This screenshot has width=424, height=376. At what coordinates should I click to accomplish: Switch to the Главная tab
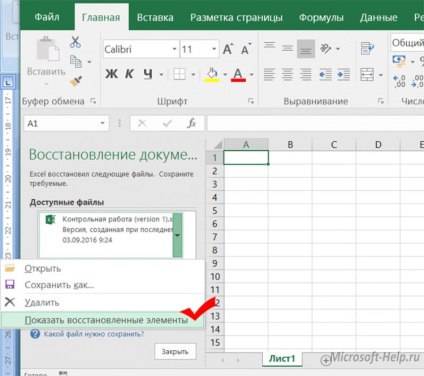(101, 17)
